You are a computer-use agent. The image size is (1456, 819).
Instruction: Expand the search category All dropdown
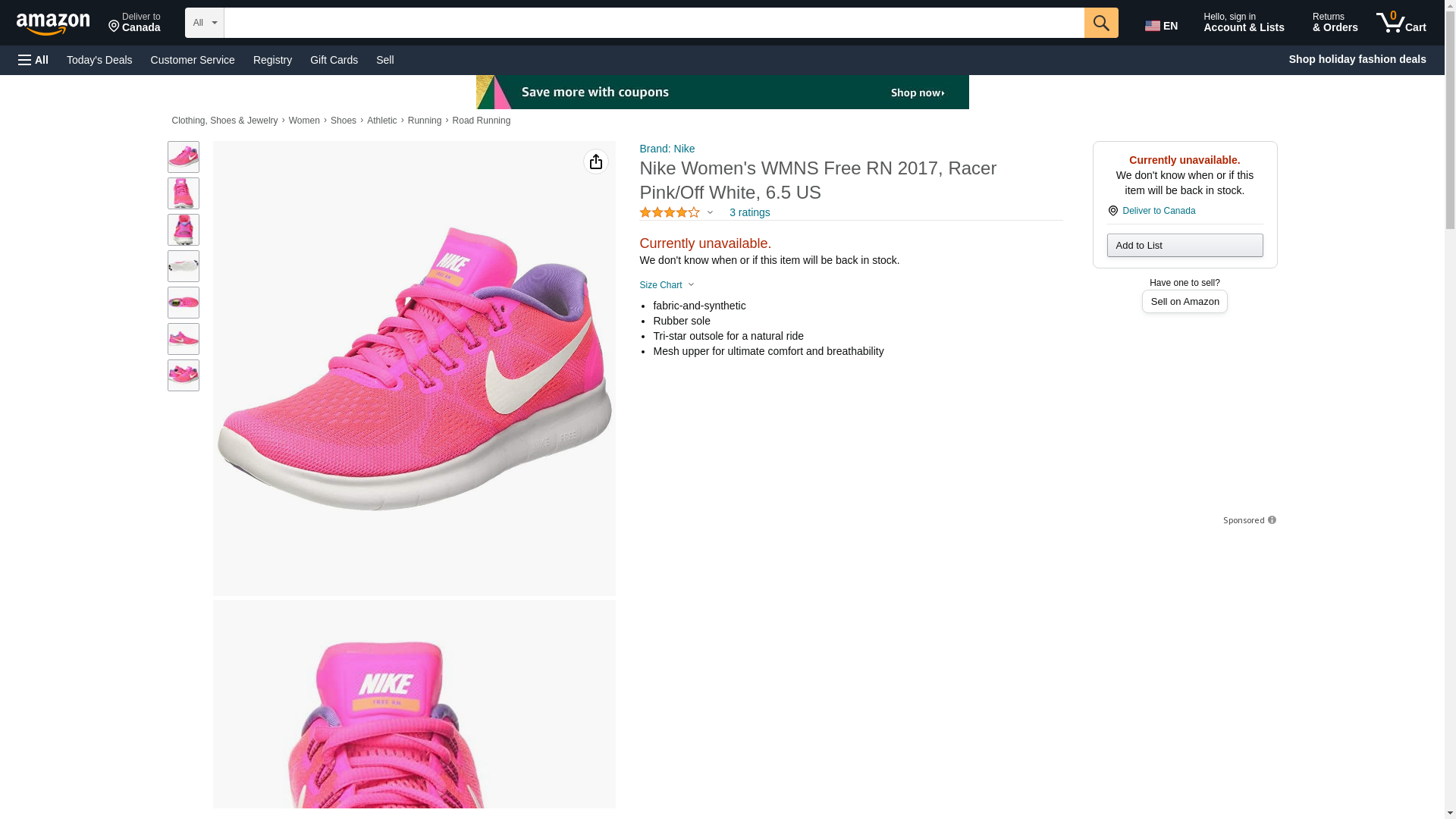coord(204,23)
